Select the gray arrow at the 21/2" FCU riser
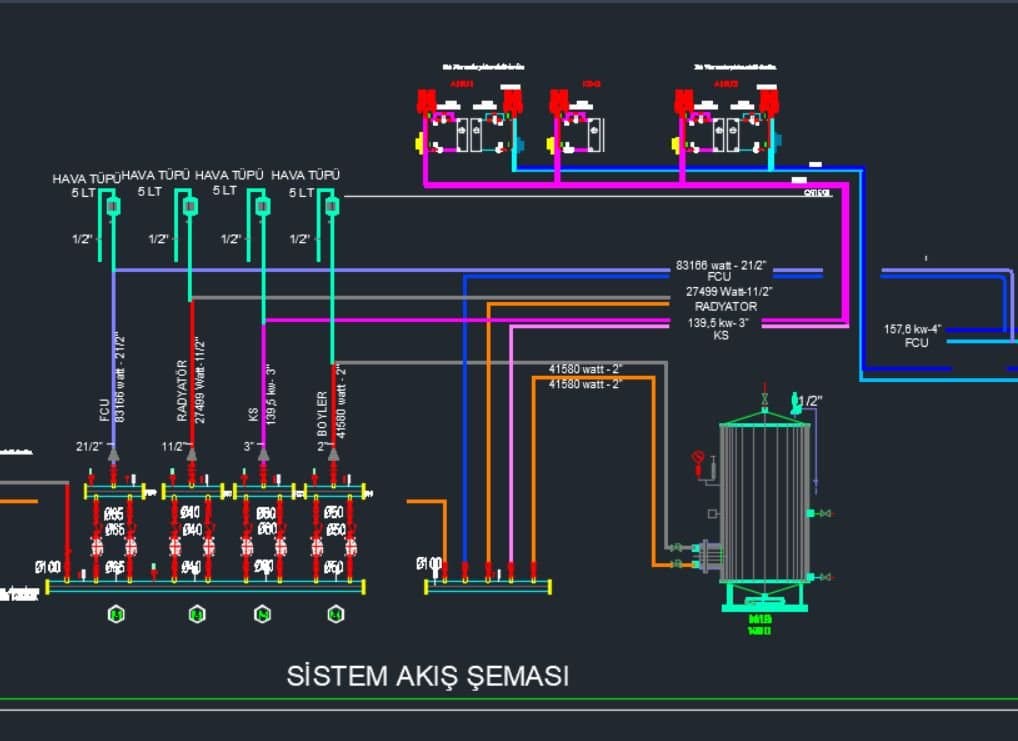The image size is (1018, 741). [x=114, y=453]
